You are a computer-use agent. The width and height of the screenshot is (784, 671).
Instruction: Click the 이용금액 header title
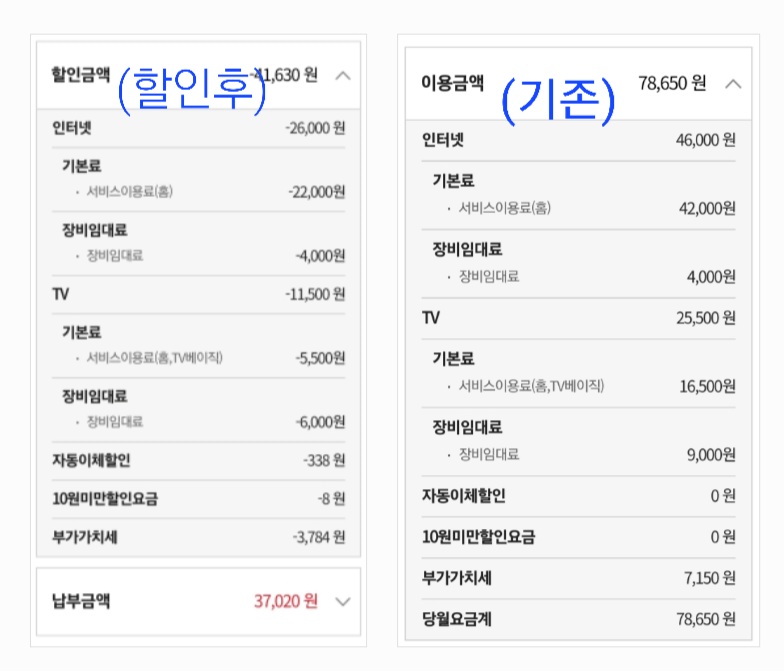tap(452, 84)
